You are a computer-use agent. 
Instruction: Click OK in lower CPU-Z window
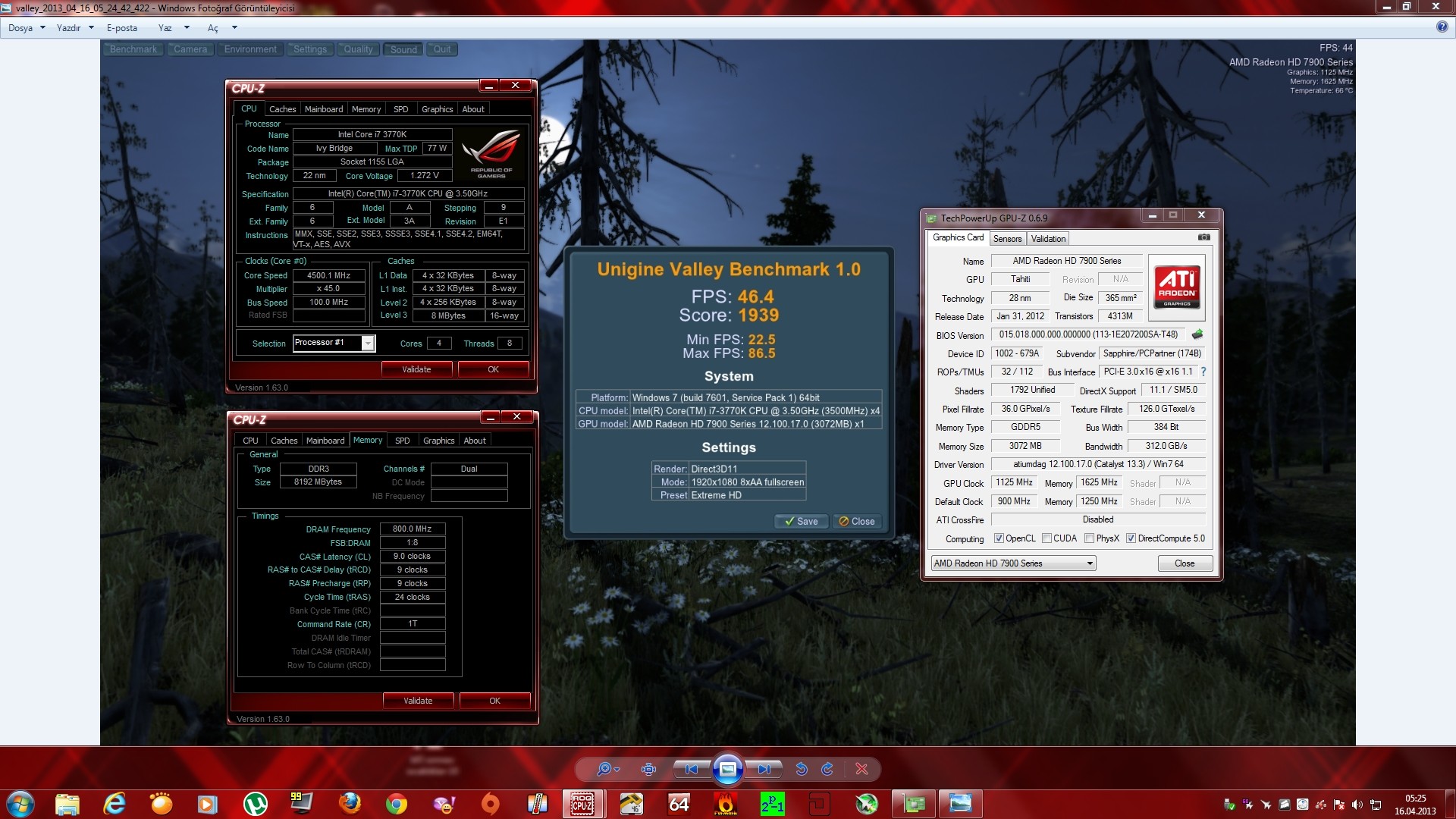pos(494,701)
